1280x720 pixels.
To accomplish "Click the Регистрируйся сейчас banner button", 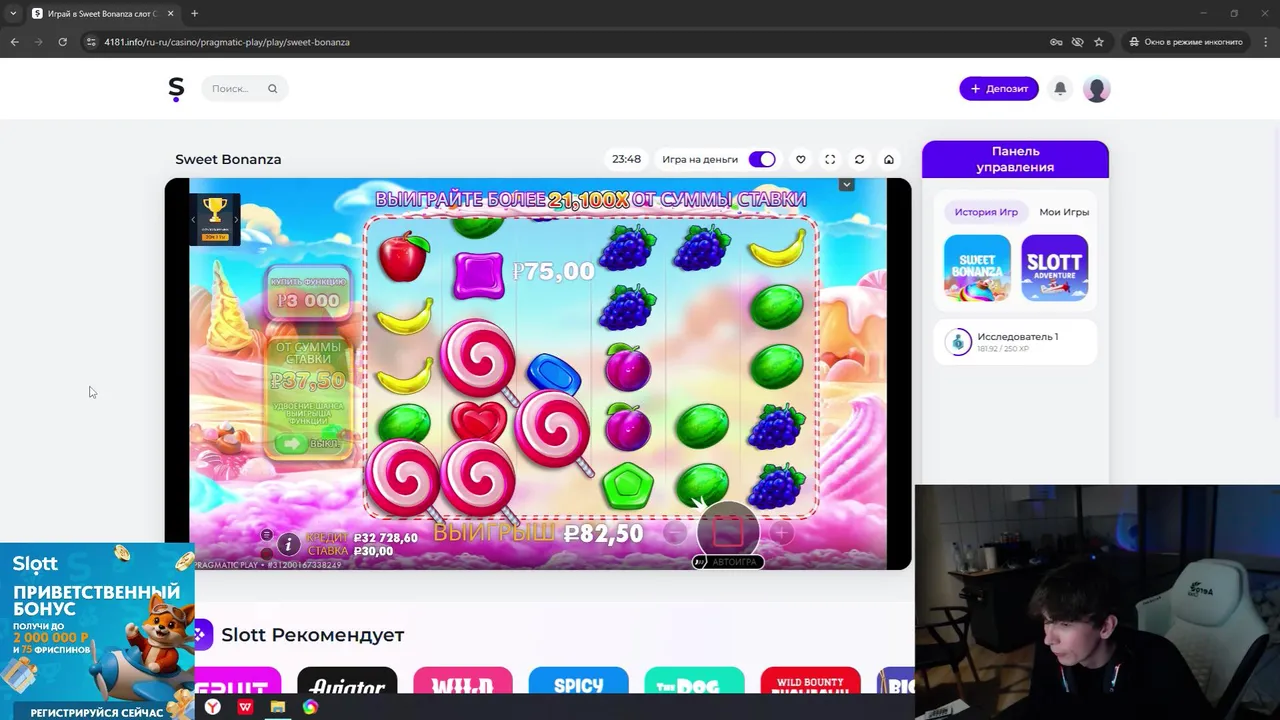I will pos(96,712).
